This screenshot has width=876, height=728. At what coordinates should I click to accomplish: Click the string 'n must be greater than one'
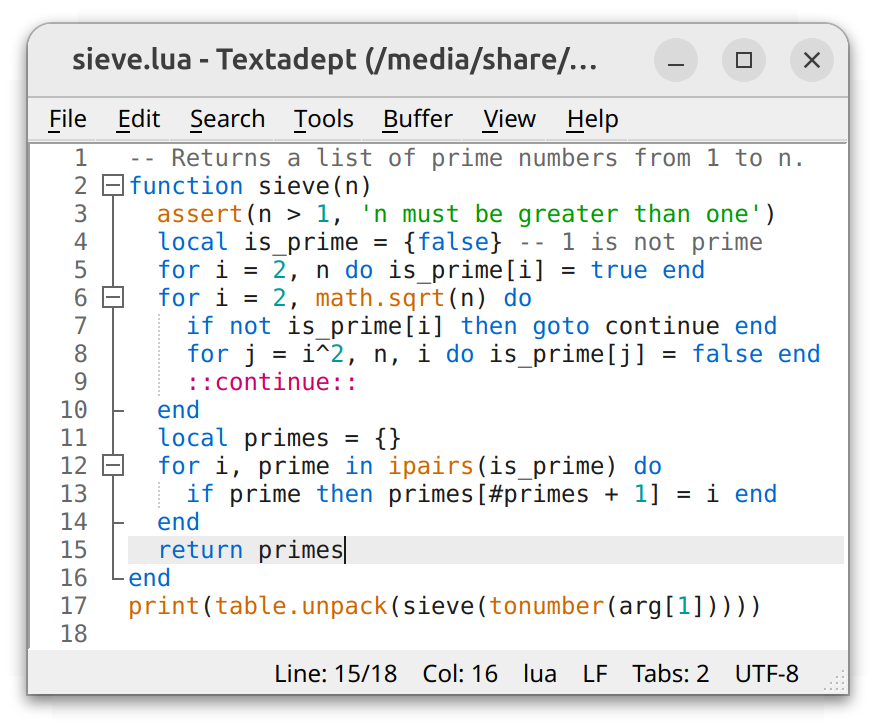coord(560,214)
